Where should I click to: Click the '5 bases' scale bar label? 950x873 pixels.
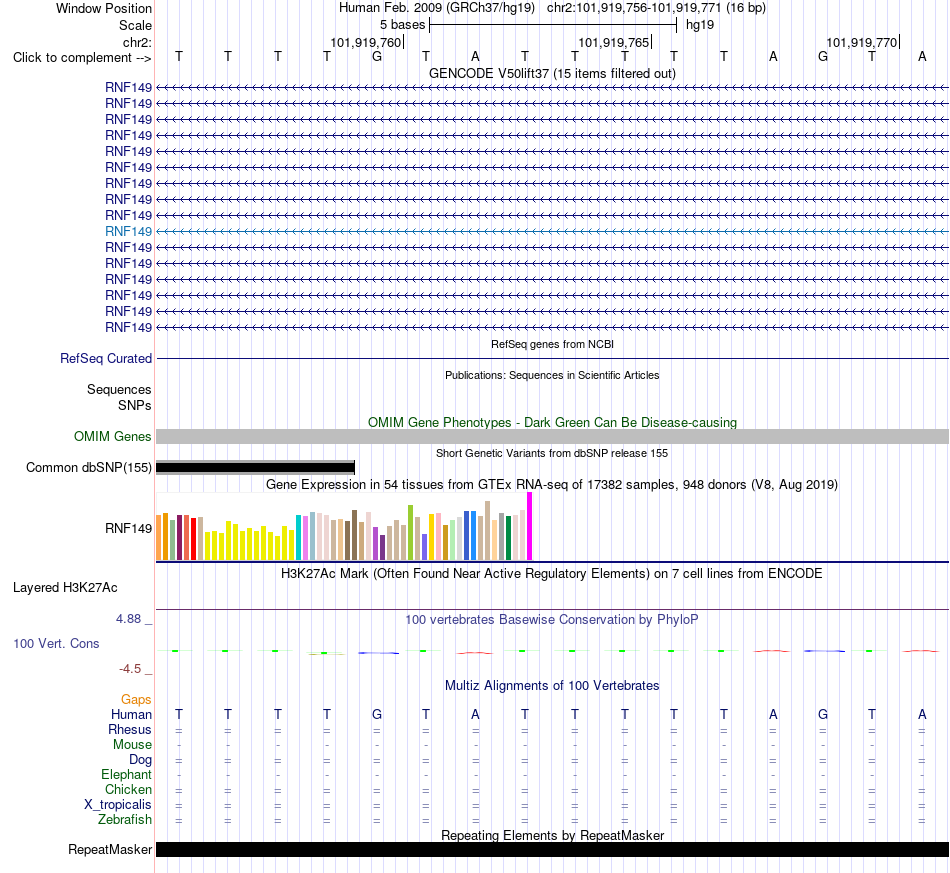[402, 25]
